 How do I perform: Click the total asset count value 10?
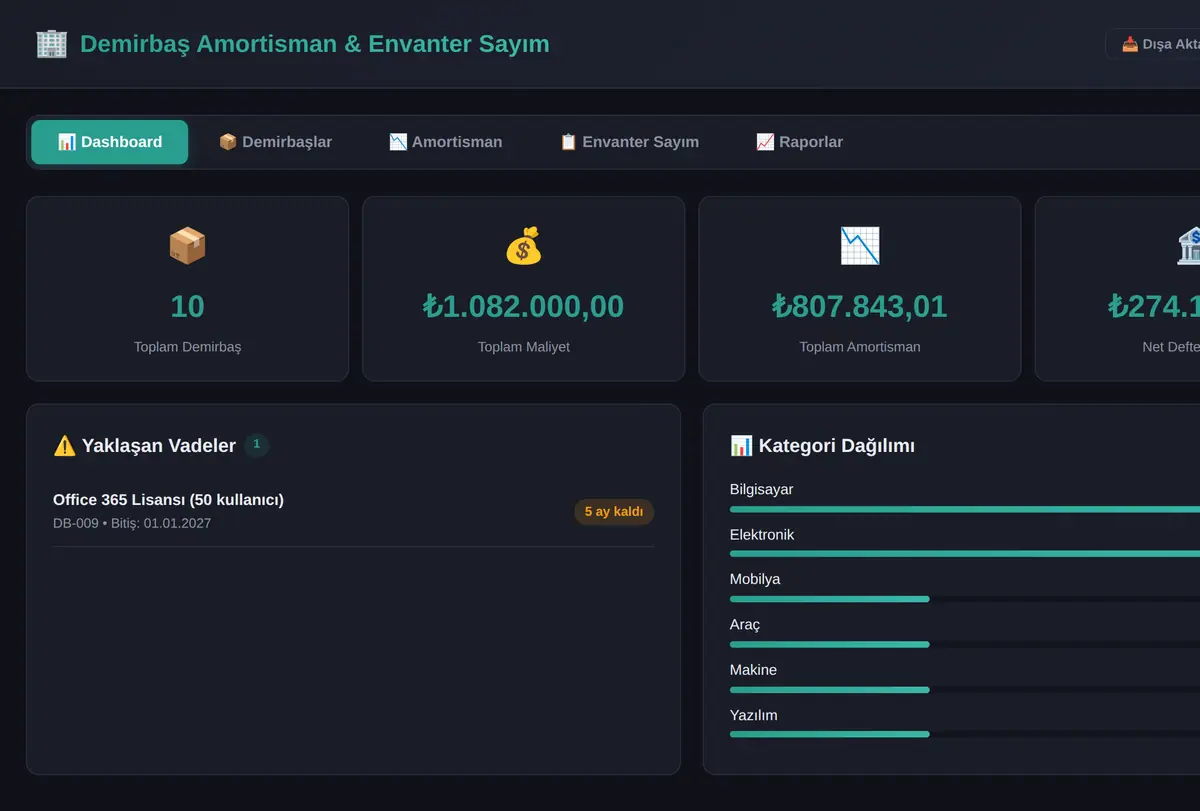187,306
